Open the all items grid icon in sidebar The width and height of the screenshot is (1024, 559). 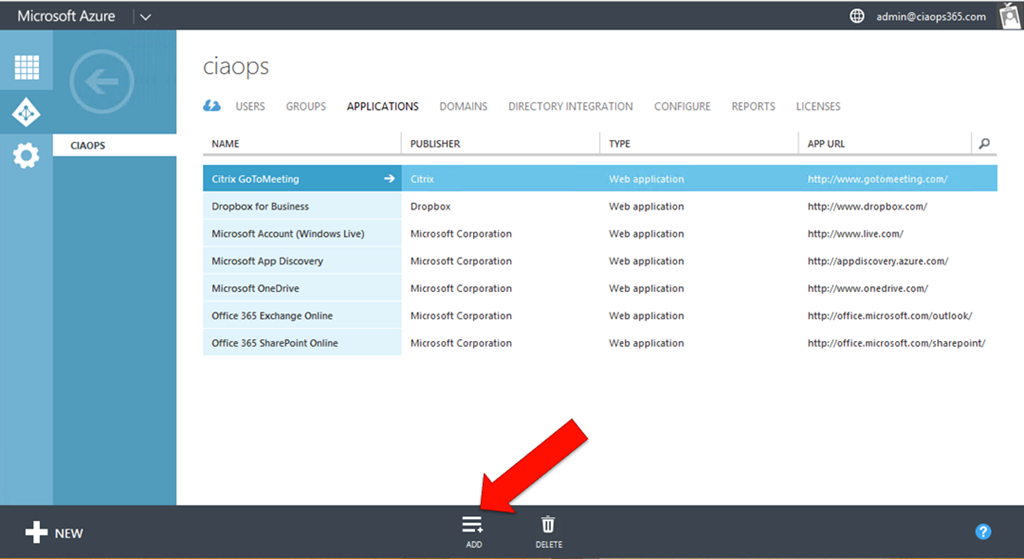(27, 67)
